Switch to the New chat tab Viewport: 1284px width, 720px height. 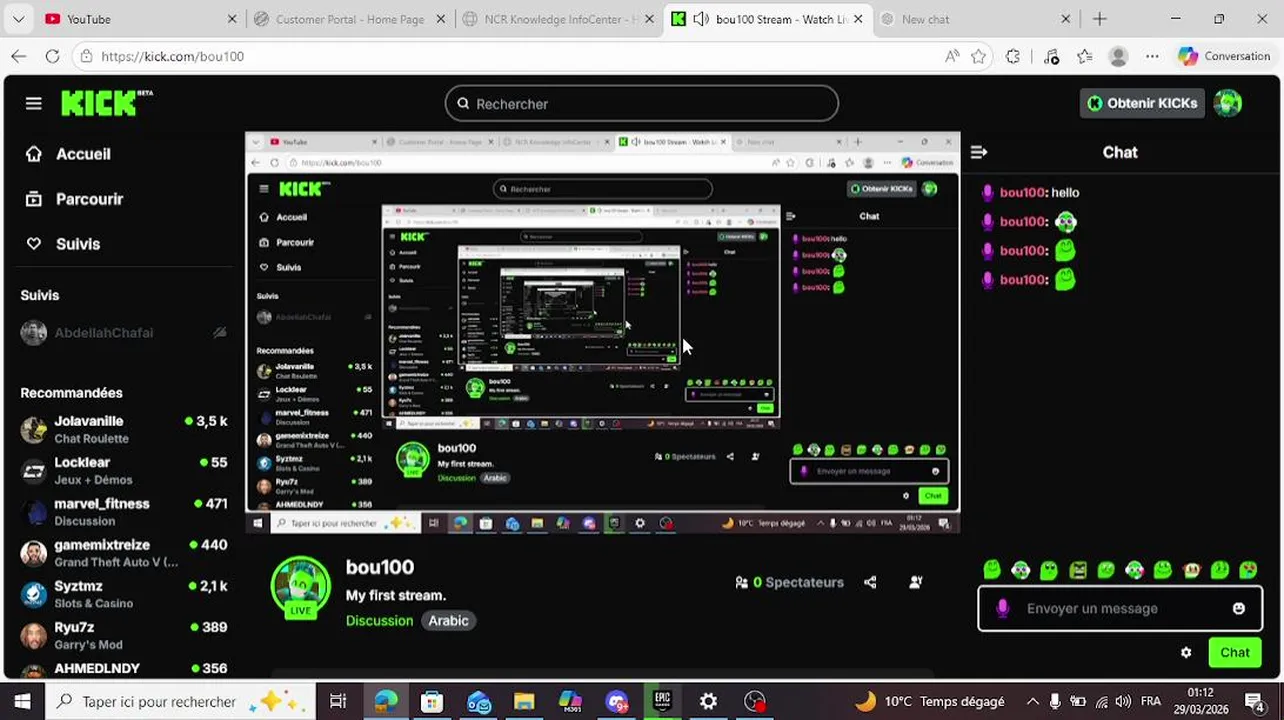[975, 19]
